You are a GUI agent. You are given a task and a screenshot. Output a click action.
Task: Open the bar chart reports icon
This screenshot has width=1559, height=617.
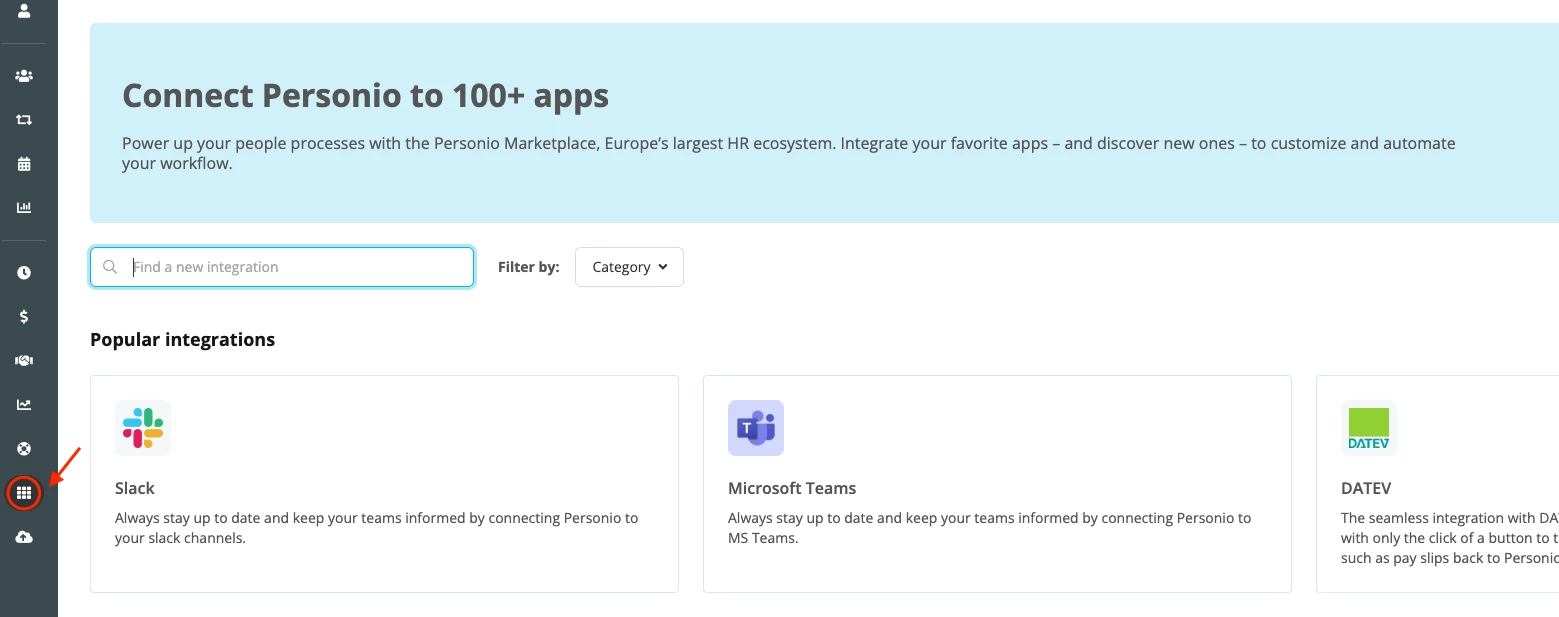[24, 208]
